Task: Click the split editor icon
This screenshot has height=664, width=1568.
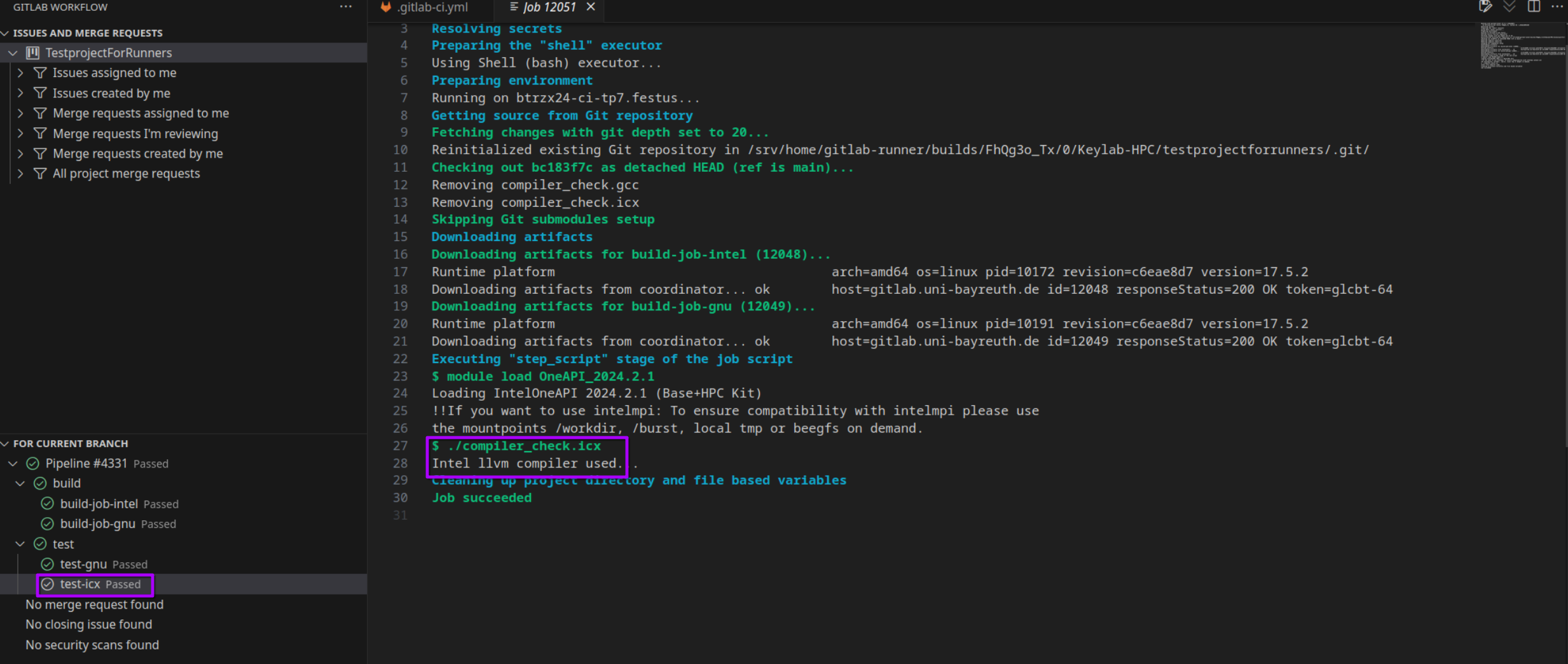Action: pos(1534,7)
